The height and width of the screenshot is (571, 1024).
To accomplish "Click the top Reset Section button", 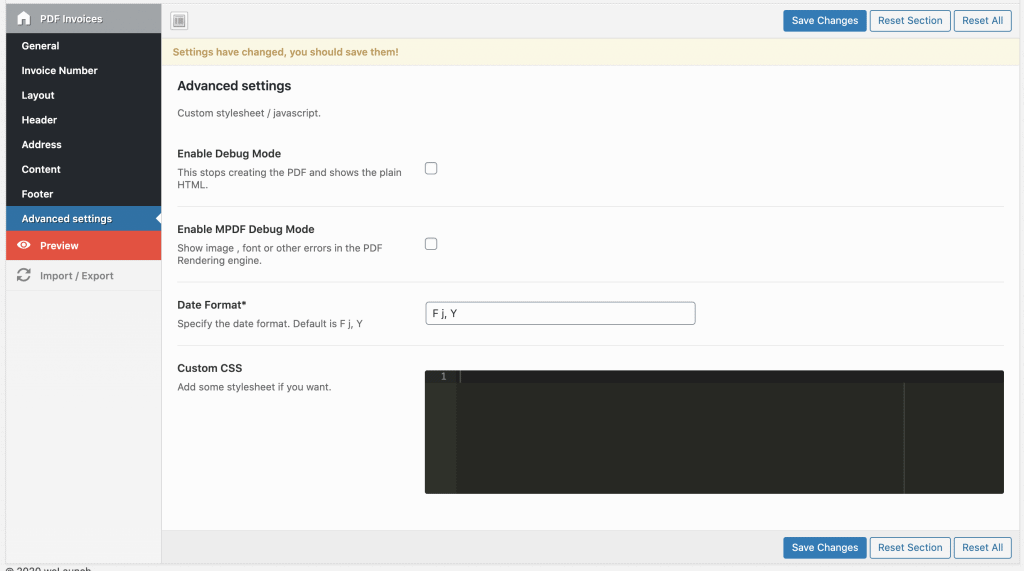I will (910, 21).
